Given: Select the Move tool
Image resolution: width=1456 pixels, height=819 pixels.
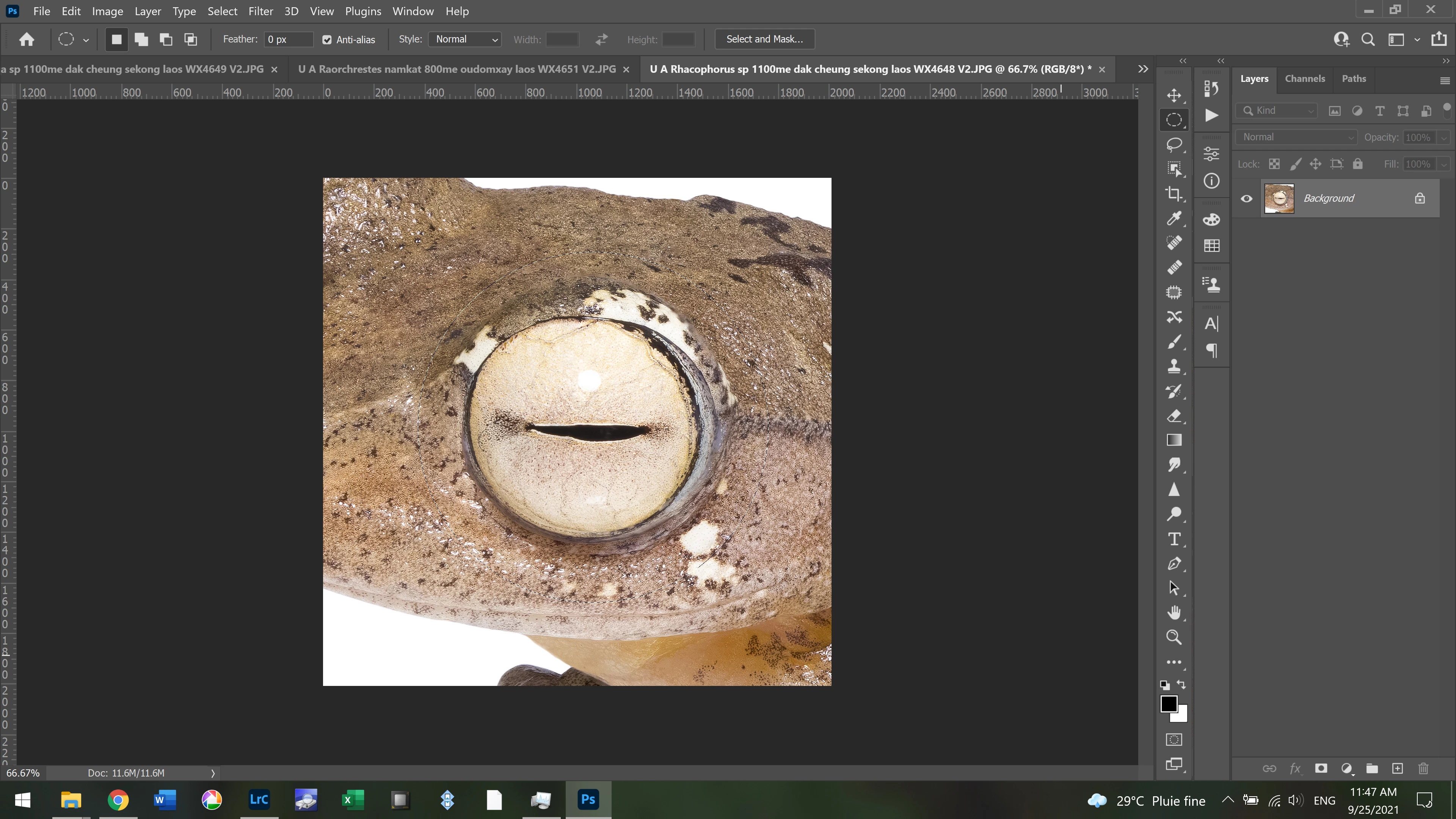Looking at the screenshot, I should 1174,95.
